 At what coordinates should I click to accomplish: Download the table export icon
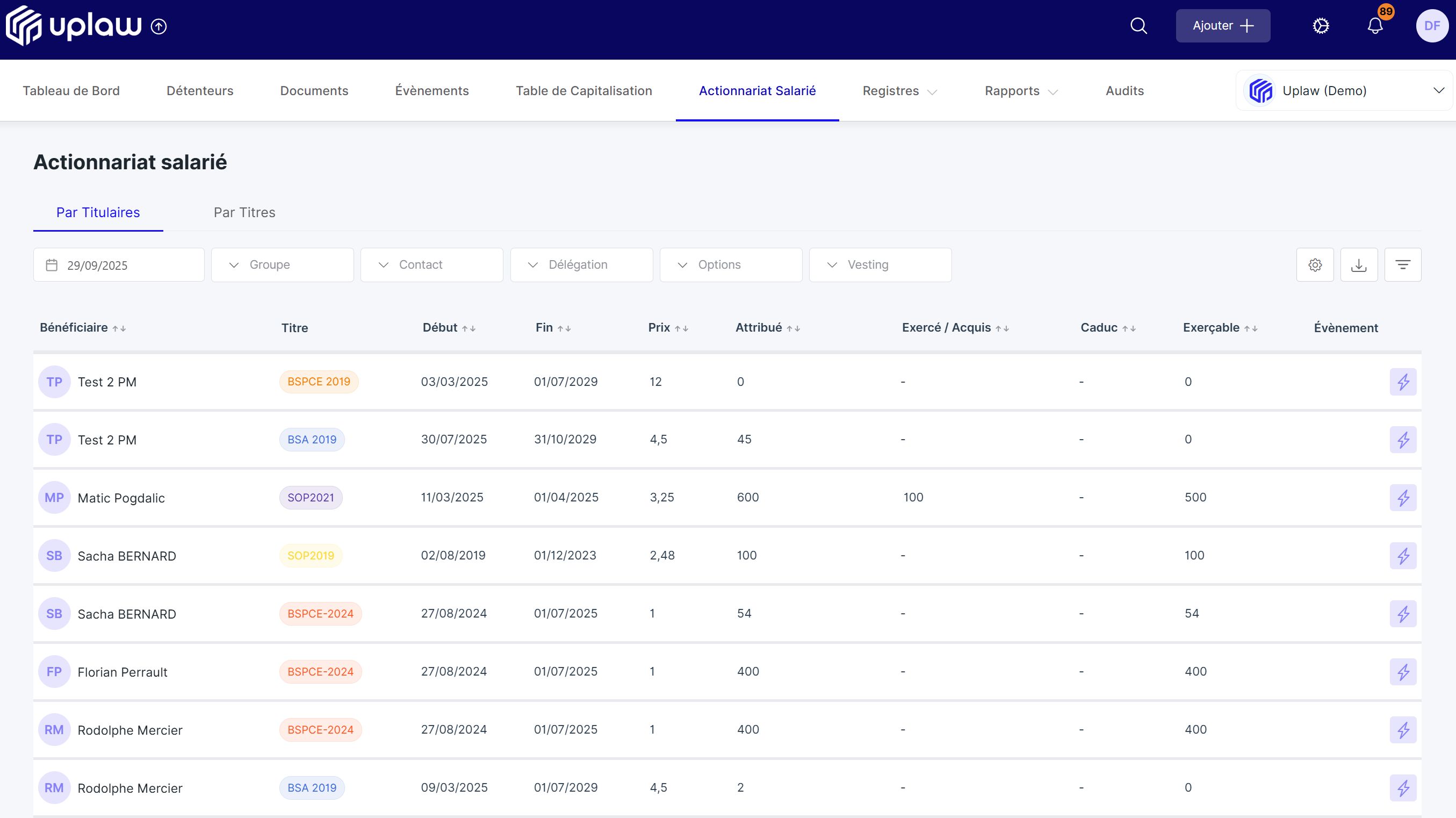(x=1359, y=264)
